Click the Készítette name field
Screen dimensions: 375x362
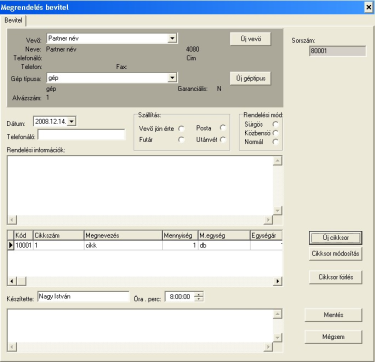(x=83, y=296)
